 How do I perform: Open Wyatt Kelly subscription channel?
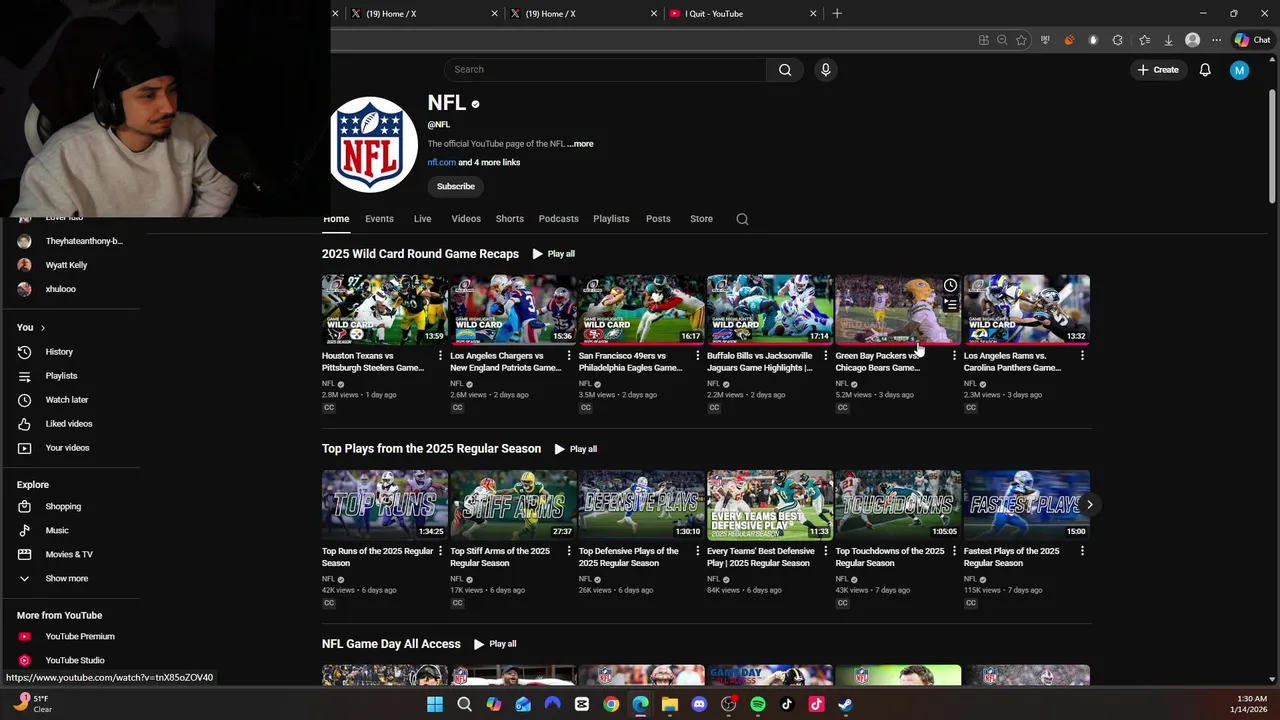tap(66, 265)
